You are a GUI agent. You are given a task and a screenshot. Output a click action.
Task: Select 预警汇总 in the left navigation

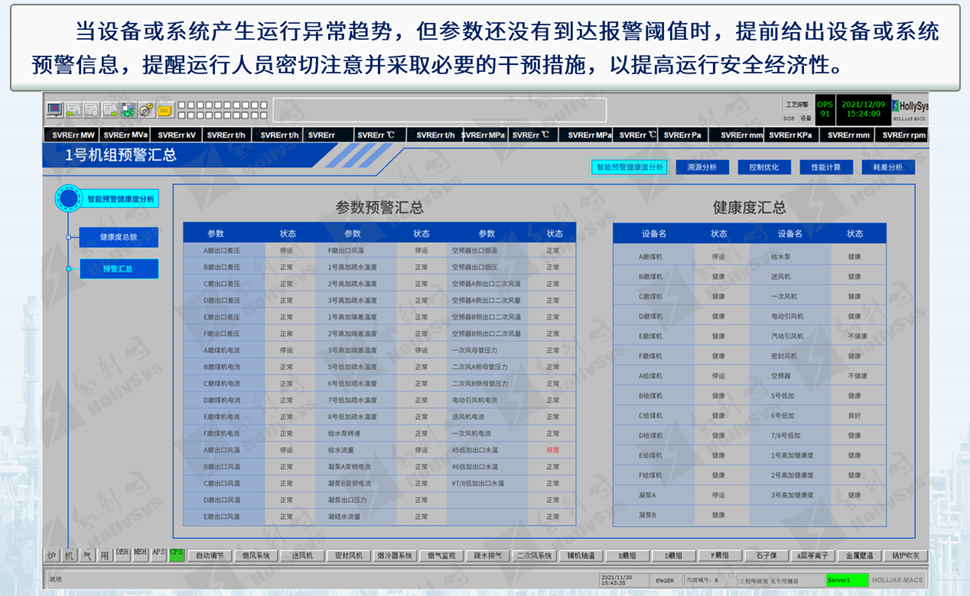118,268
